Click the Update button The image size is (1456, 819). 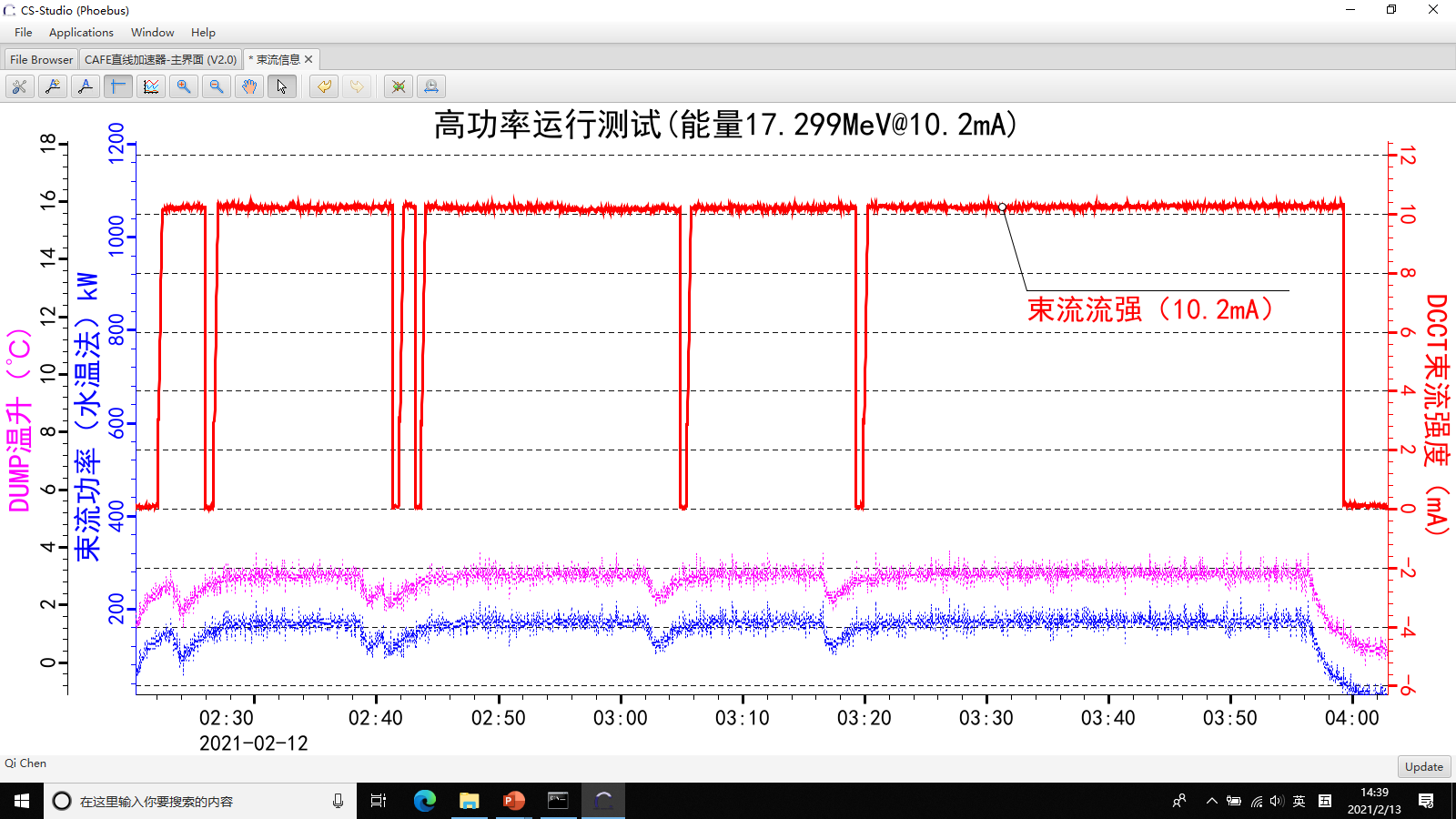pyautogui.click(x=1424, y=766)
